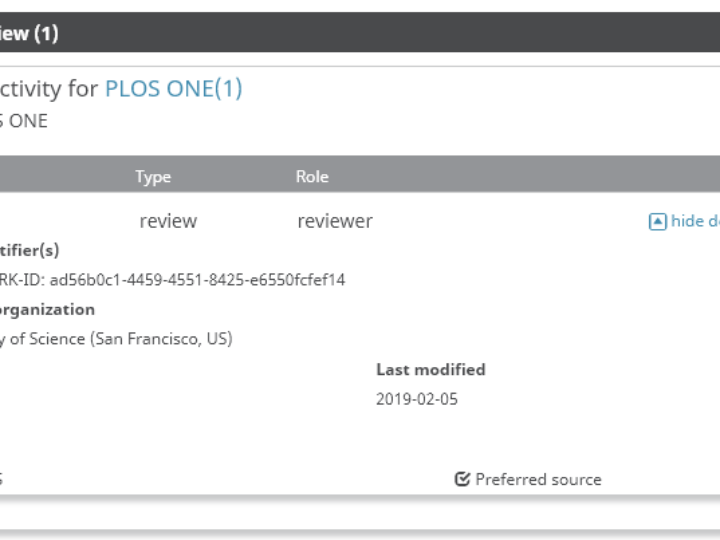Click the review activity for heading text
Image resolution: width=720 pixels, height=540 pixels.
[x=50, y=89]
